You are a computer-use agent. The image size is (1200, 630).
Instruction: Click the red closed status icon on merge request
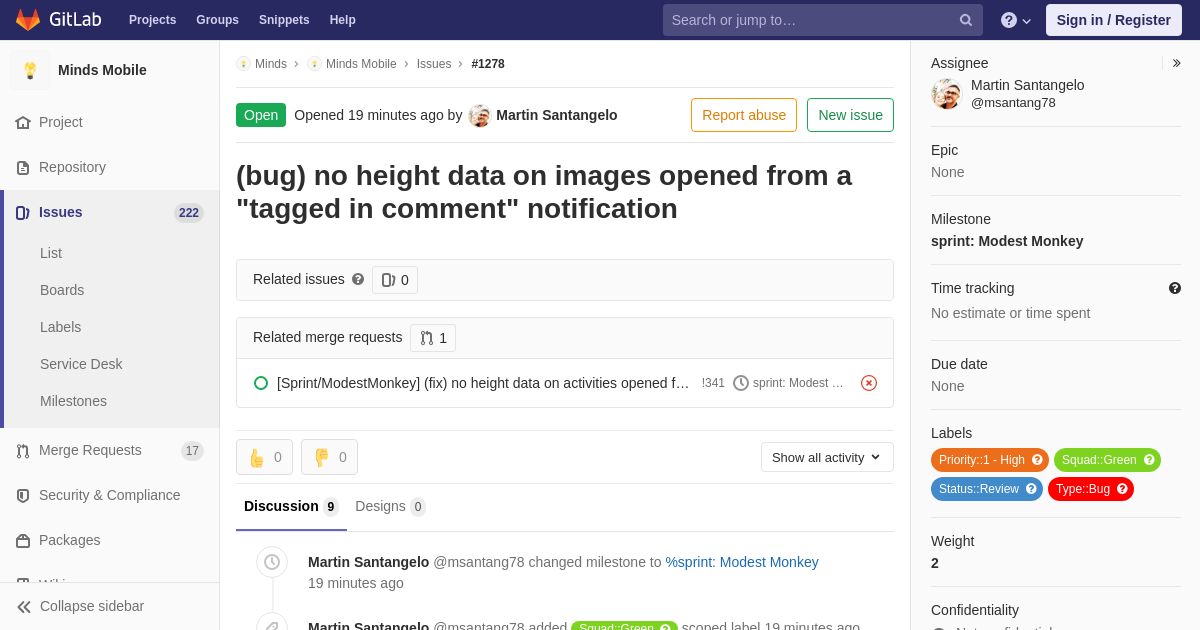click(x=869, y=383)
